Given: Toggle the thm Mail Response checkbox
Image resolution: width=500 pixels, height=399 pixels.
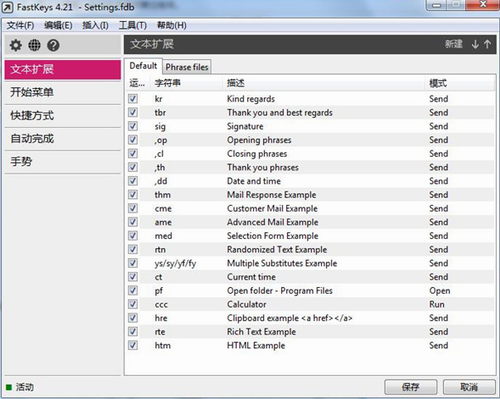Looking at the screenshot, I should point(133,194).
